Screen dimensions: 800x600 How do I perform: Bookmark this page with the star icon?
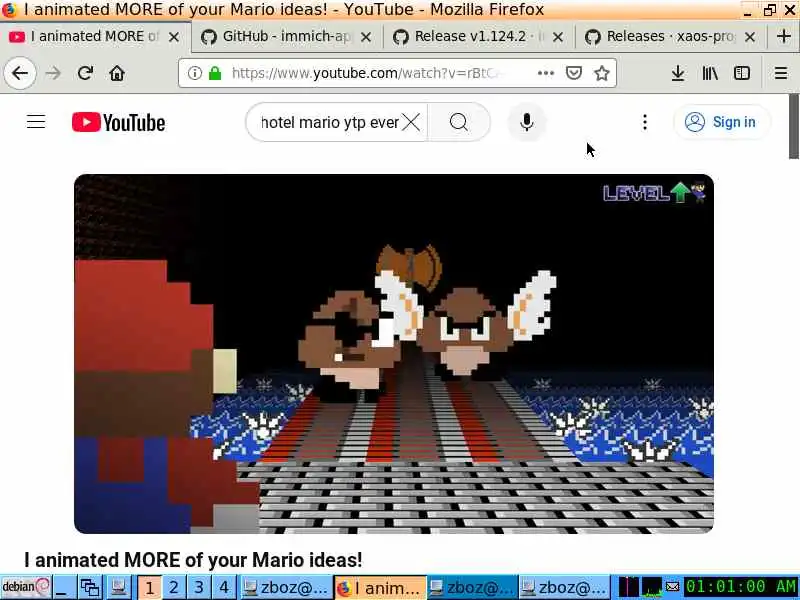(x=602, y=73)
